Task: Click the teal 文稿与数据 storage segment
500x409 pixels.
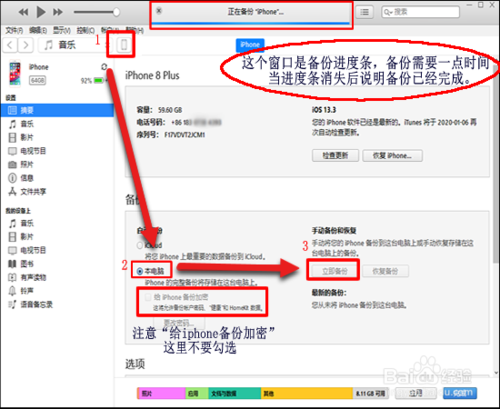Action: coord(235,393)
